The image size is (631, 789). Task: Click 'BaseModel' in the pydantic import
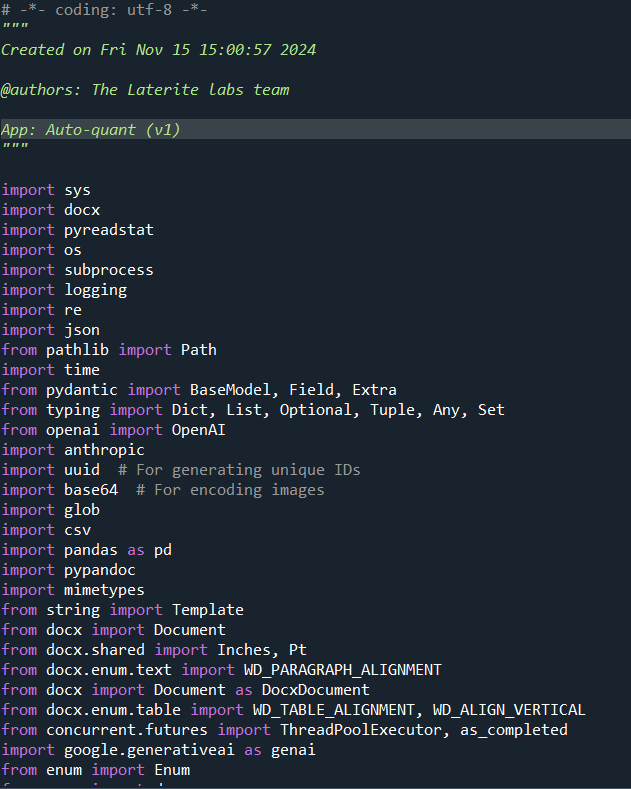[230, 390]
